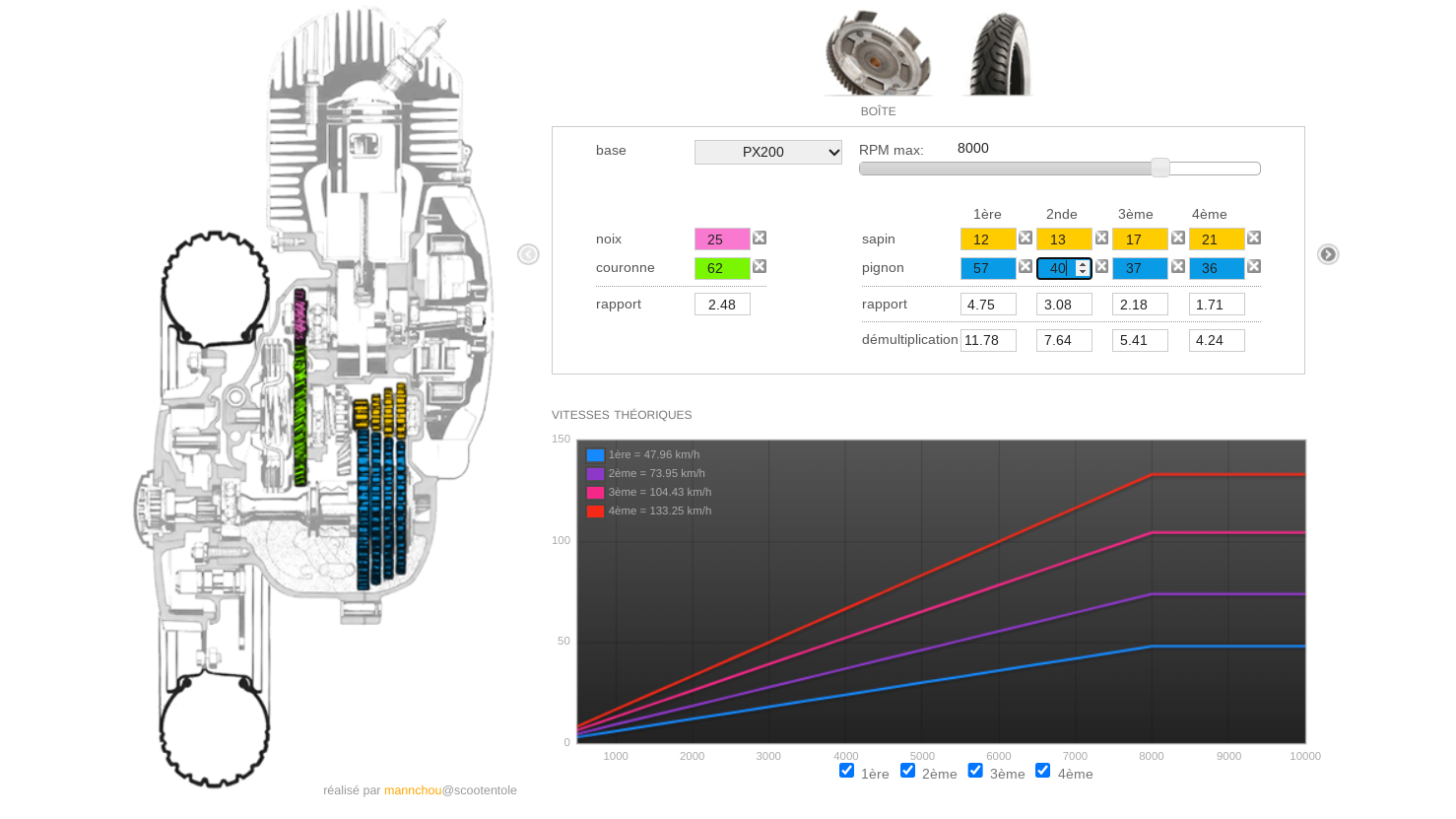
Task: Toggle the 2ème curve checkbox
Action: tap(907, 771)
